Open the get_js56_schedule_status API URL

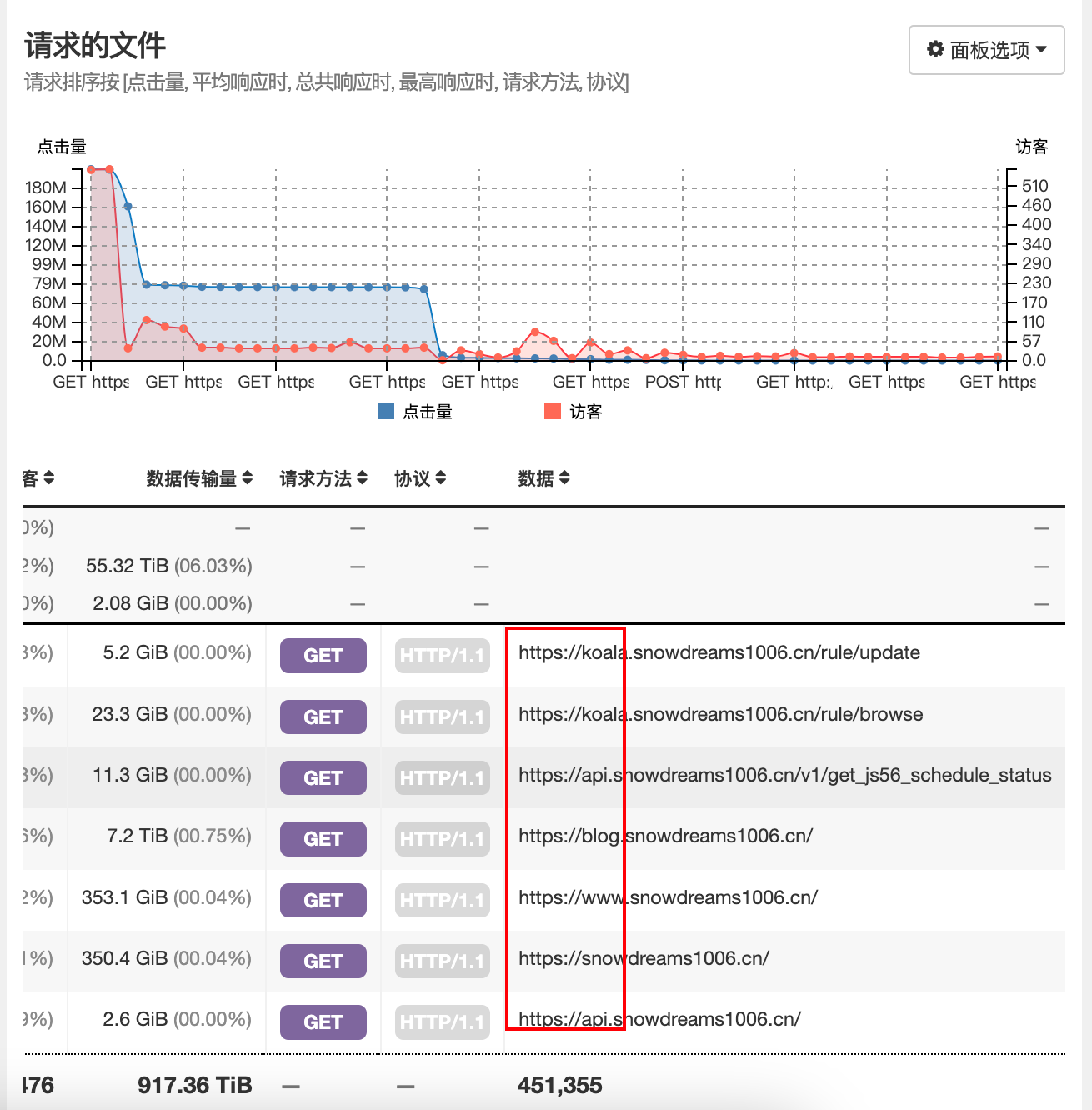pos(784,775)
